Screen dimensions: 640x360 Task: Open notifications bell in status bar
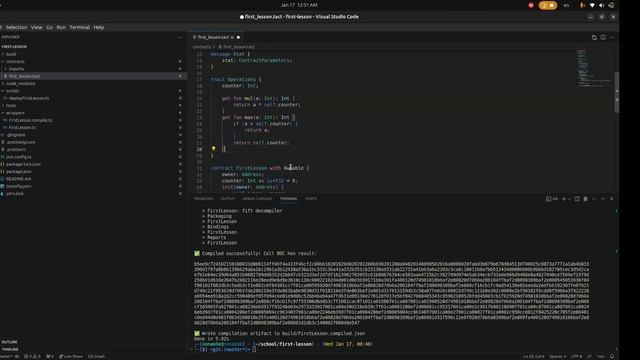tap(612, 356)
